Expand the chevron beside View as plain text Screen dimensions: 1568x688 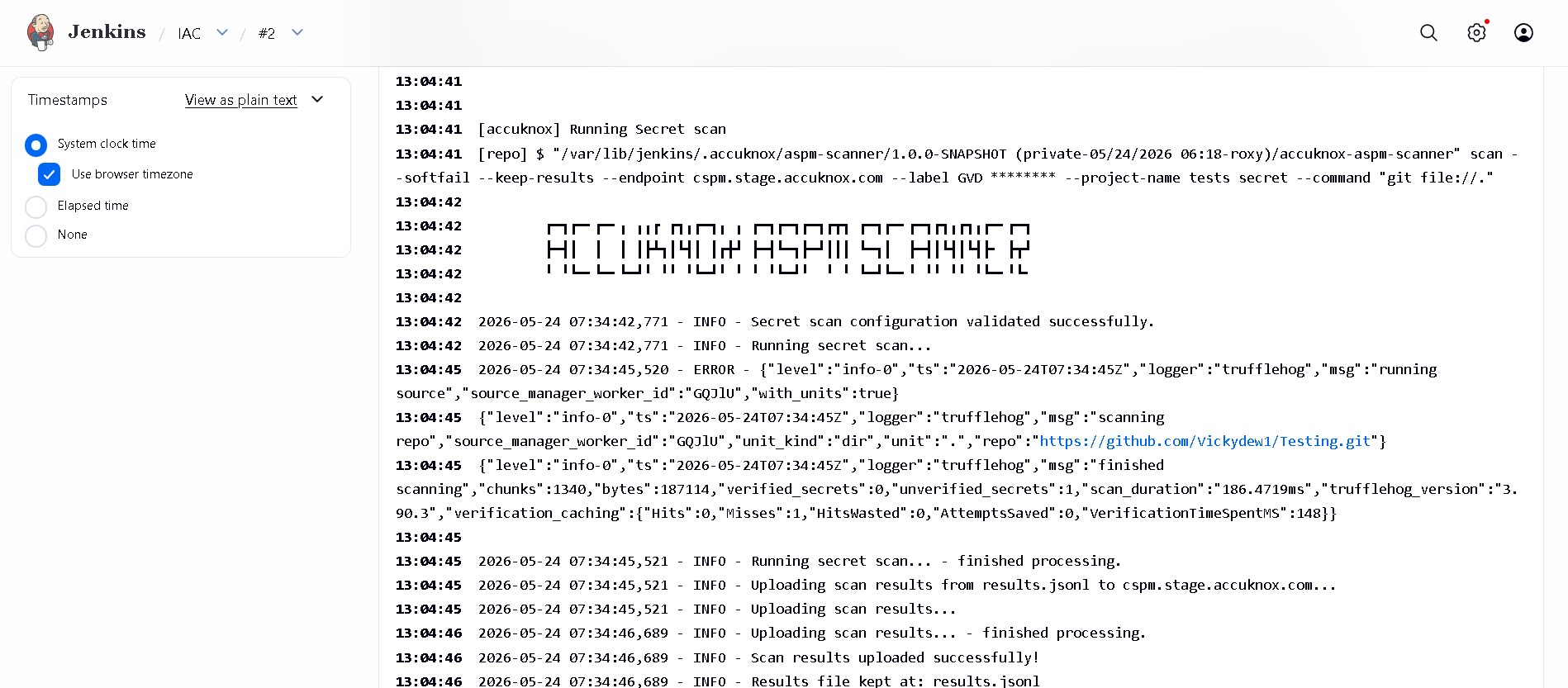coord(317,99)
